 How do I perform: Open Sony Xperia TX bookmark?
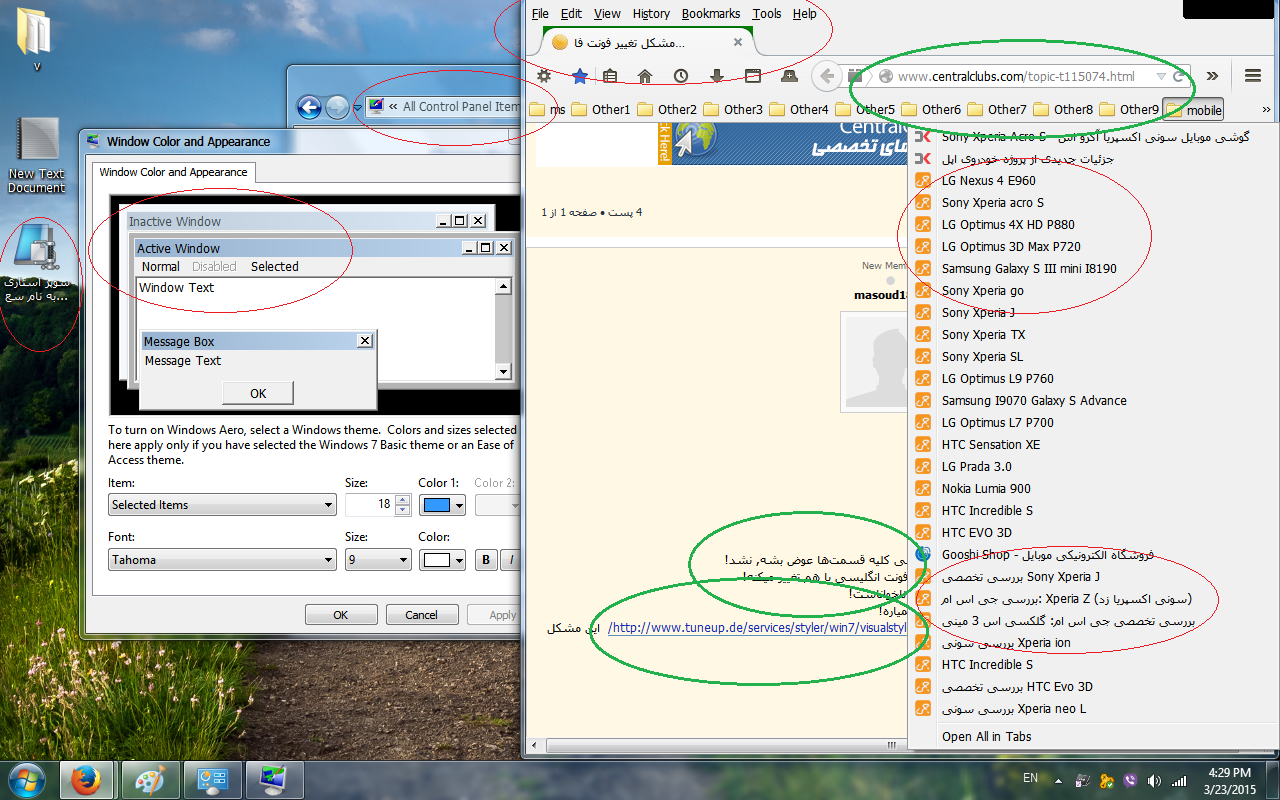point(1093,335)
